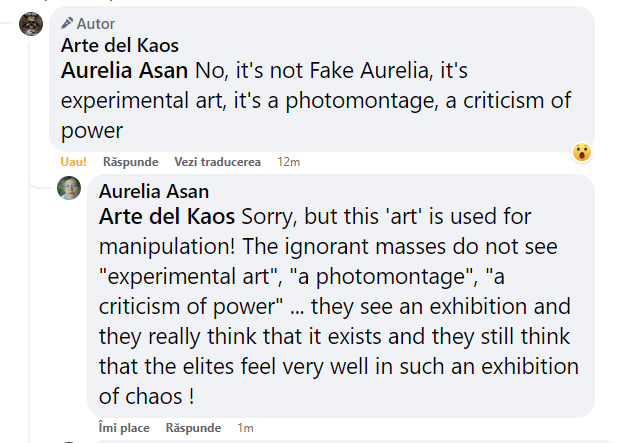Viewport: 632px width, 443px height.
Task: Click the Autor badge label
Action: pos(96,23)
